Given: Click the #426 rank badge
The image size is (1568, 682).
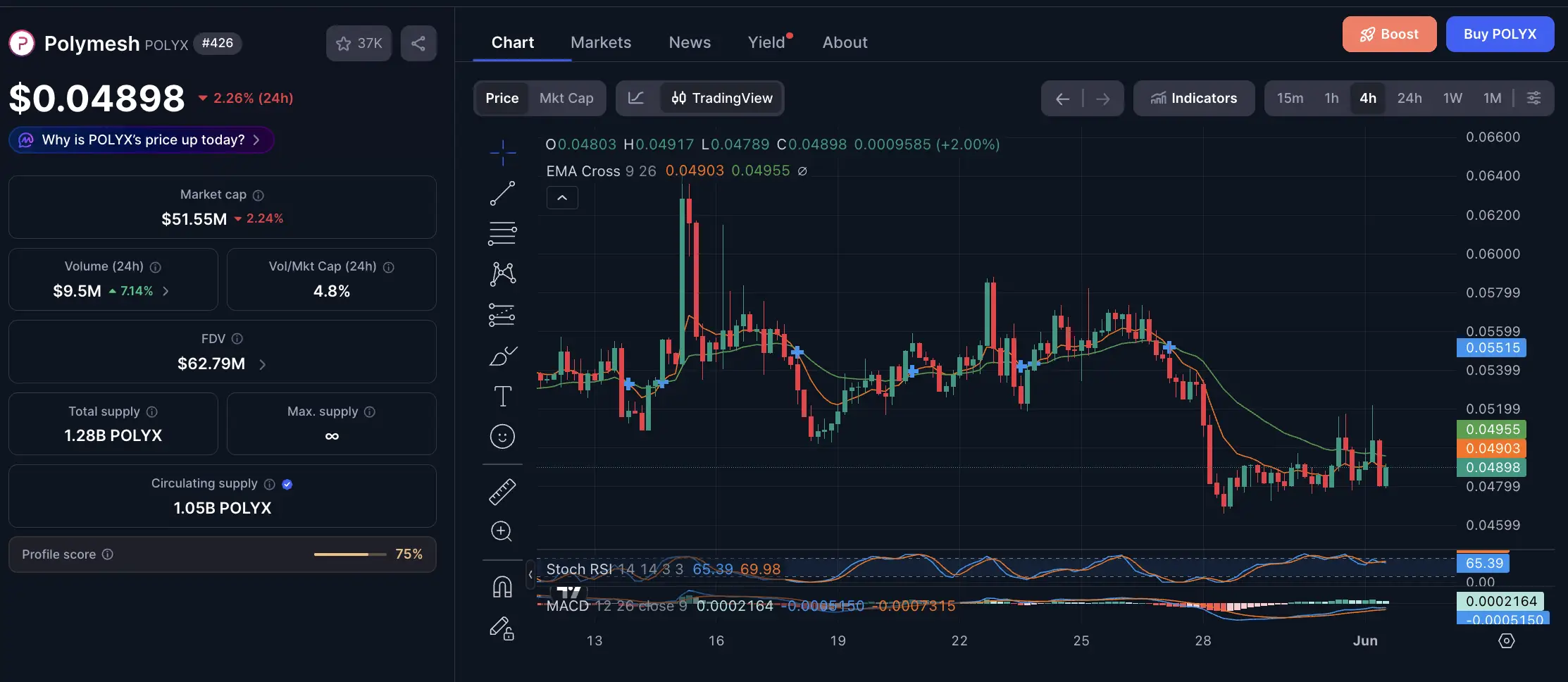Looking at the screenshot, I should coord(218,43).
